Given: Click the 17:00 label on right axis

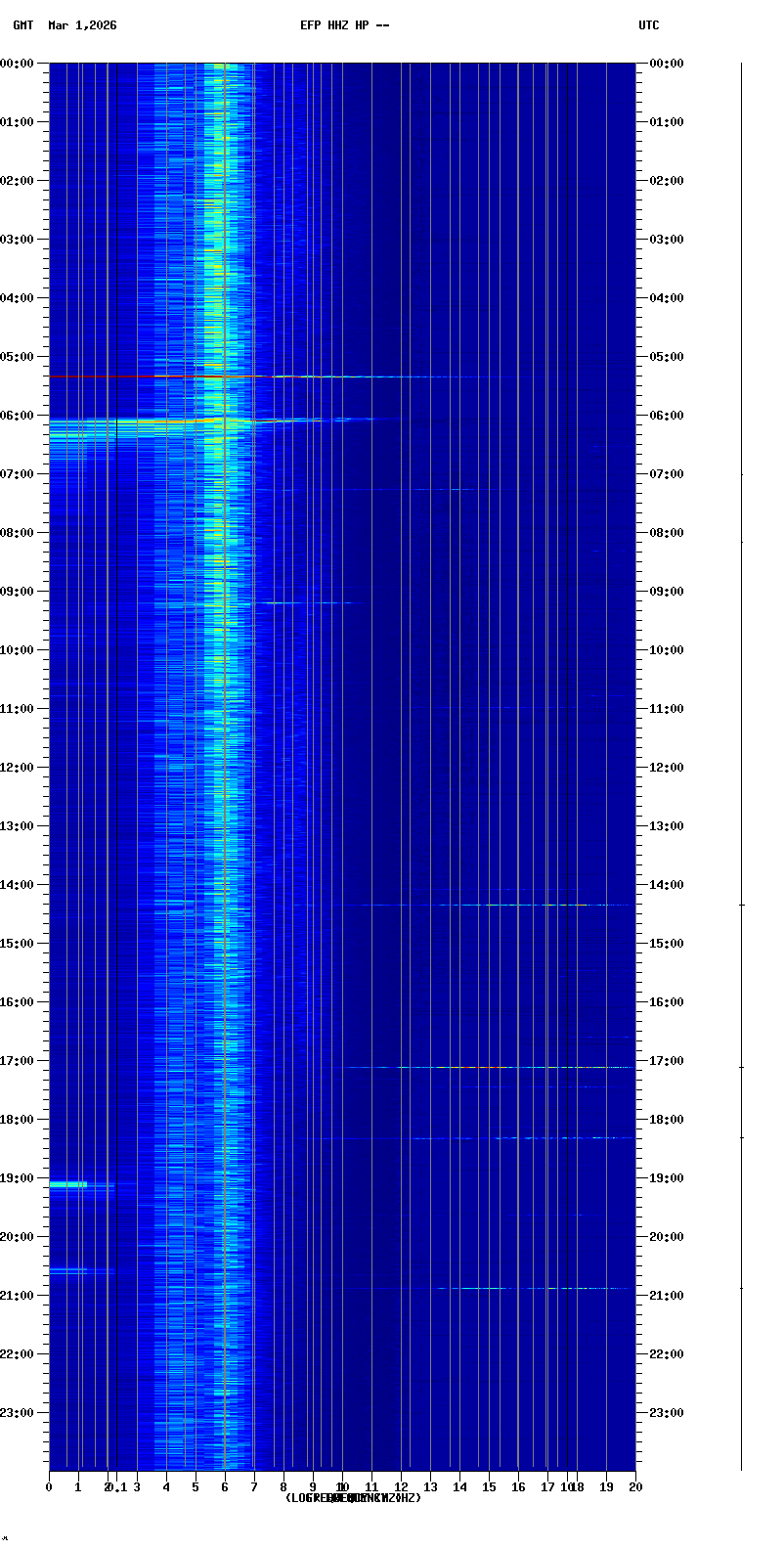Looking at the screenshot, I should (x=667, y=1061).
